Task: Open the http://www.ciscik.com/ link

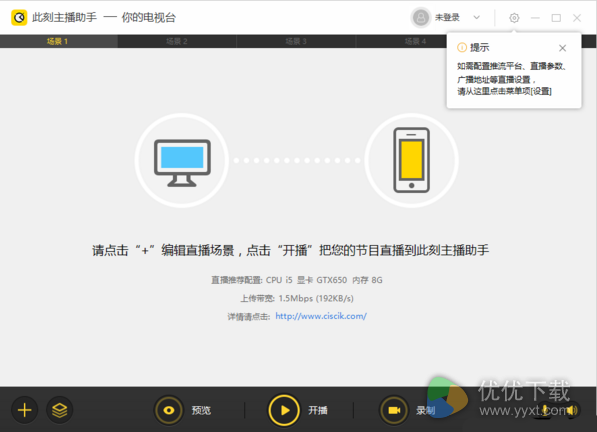Action: tap(321, 316)
